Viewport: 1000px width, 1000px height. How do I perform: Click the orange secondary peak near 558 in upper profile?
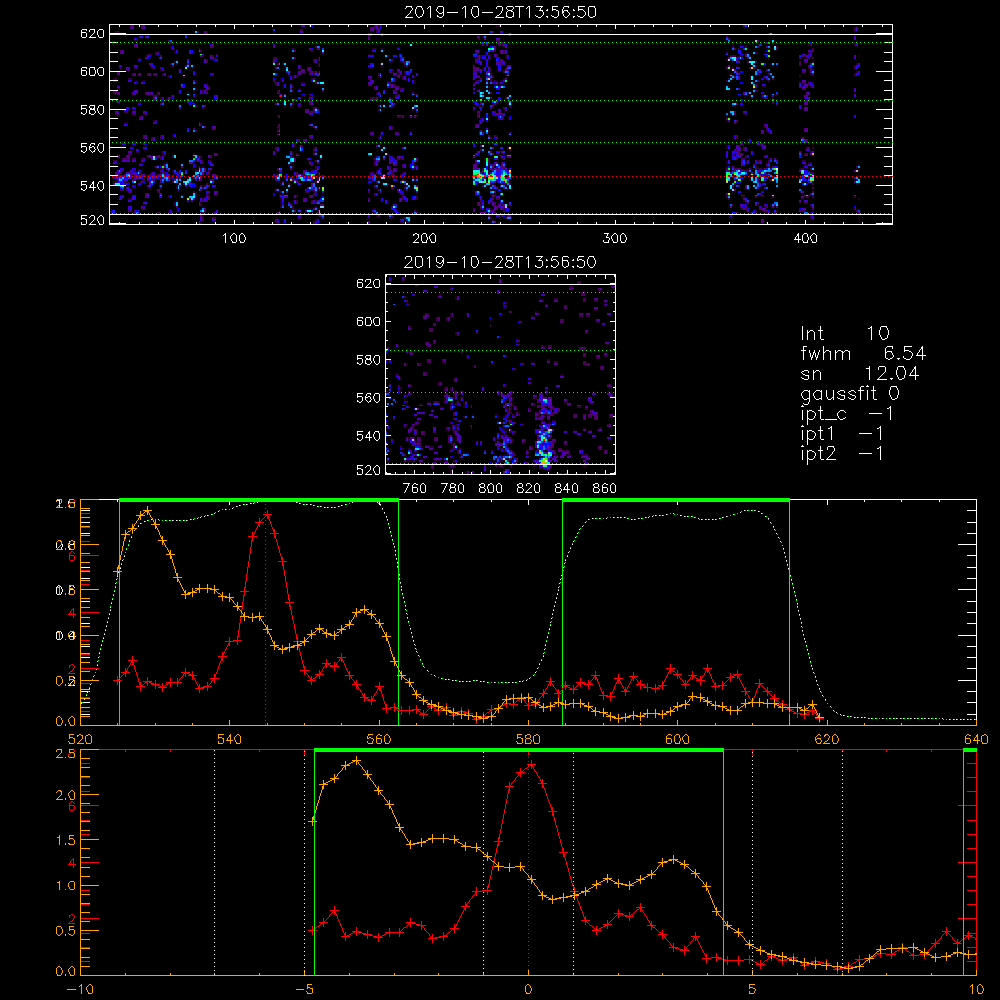click(364, 610)
